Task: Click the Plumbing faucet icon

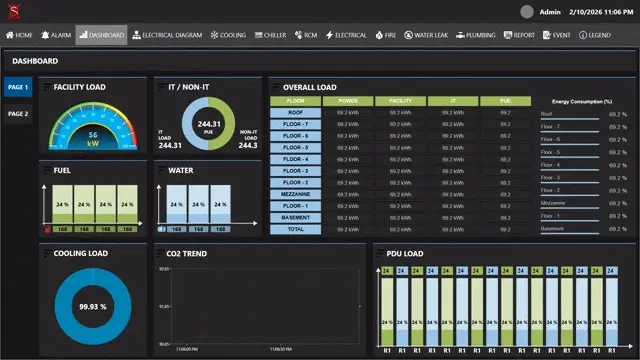Action: [460, 35]
